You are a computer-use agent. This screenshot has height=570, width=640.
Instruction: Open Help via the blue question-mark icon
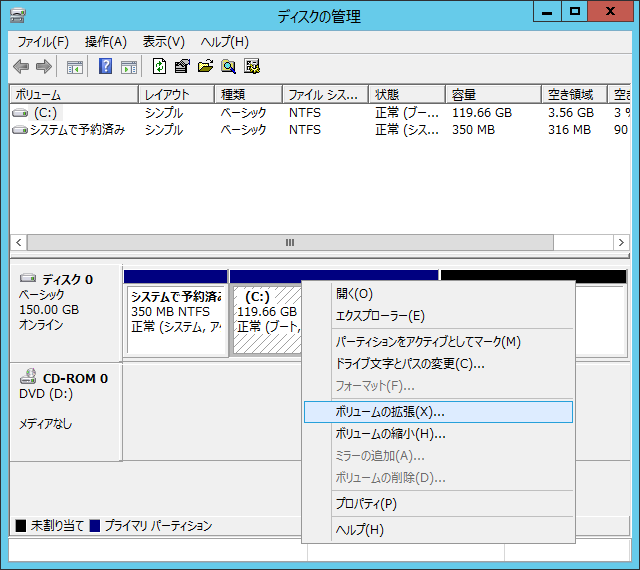(x=105, y=66)
